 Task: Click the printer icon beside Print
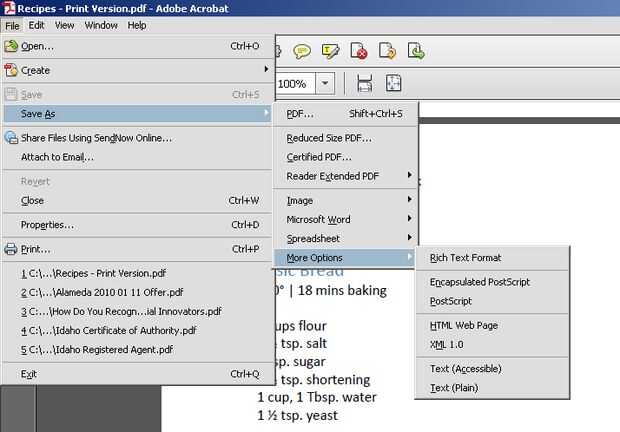point(11,249)
